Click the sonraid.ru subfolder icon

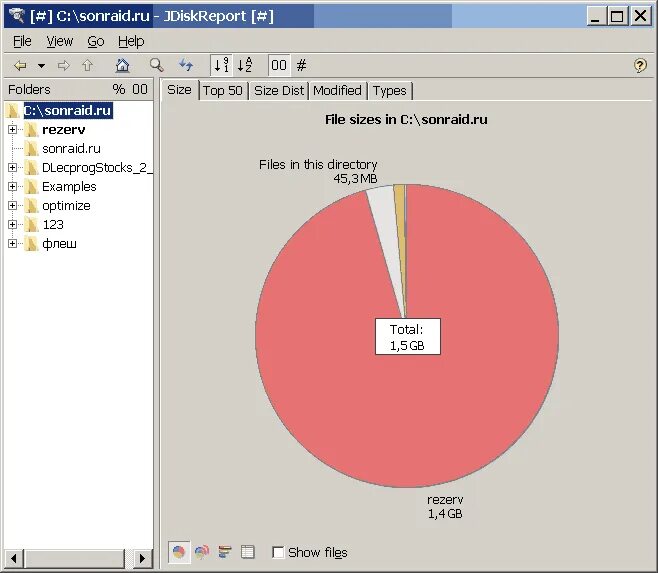click(31, 149)
